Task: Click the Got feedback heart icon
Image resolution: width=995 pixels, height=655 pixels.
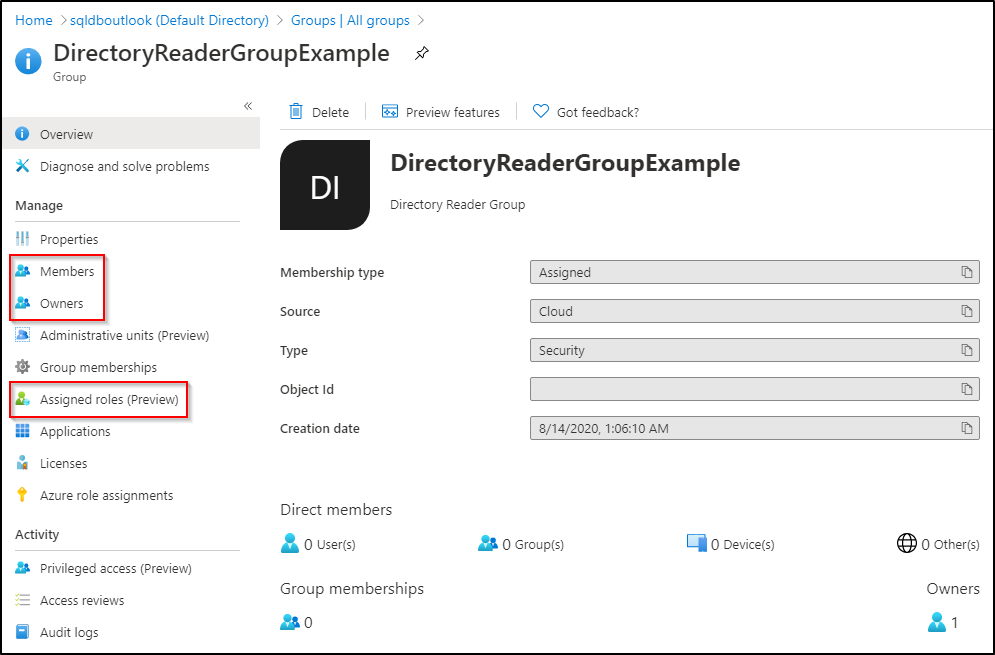Action: [541, 112]
